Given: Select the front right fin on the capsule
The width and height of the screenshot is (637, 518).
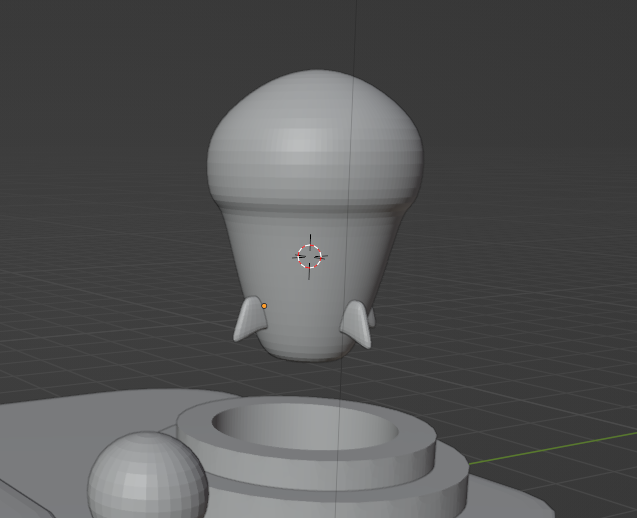Looking at the screenshot, I should coord(358,324).
